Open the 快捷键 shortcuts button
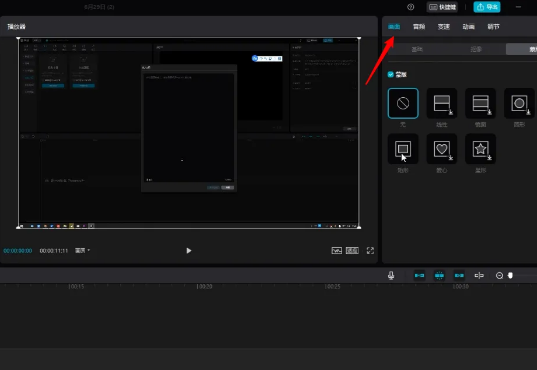The width and height of the screenshot is (537, 370). tap(442, 7)
